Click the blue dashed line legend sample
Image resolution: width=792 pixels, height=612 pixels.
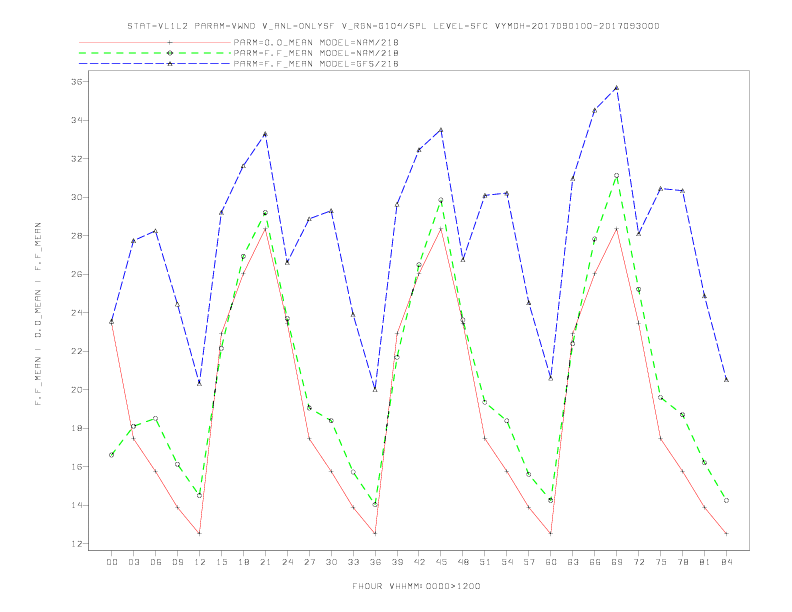(x=155, y=64)
